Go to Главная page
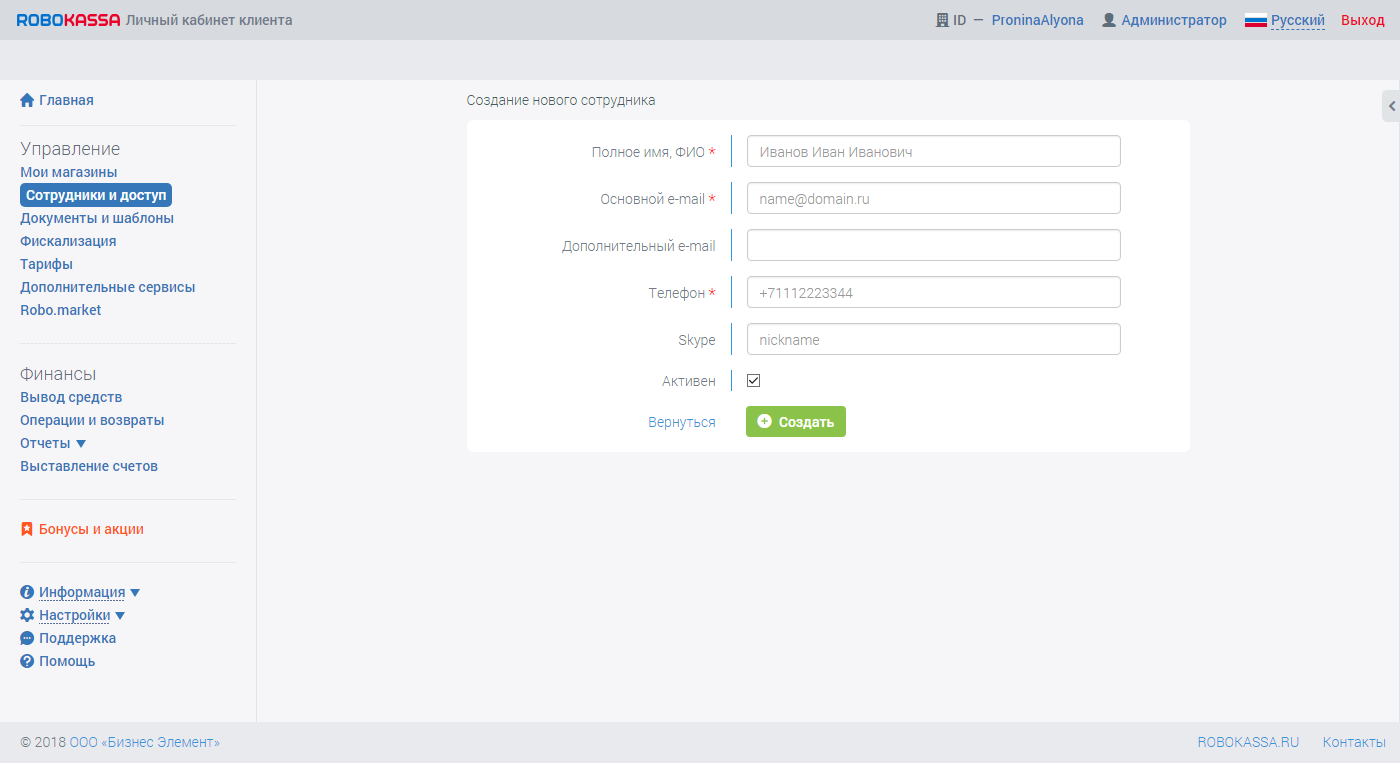The width and height of the screenshot is (1400, 763). [x=66, y=100]
